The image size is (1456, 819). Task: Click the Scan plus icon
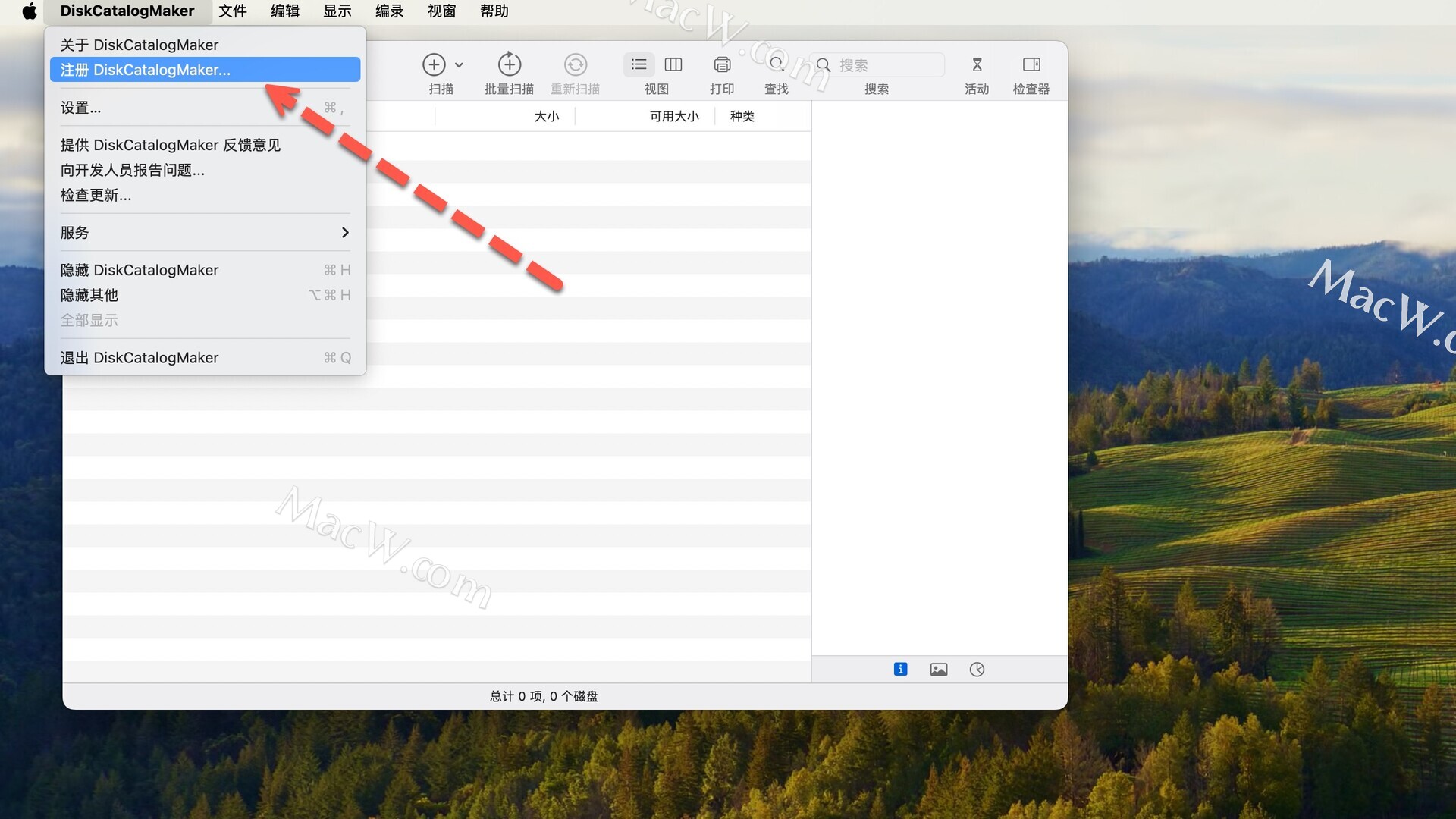[434, 64]
